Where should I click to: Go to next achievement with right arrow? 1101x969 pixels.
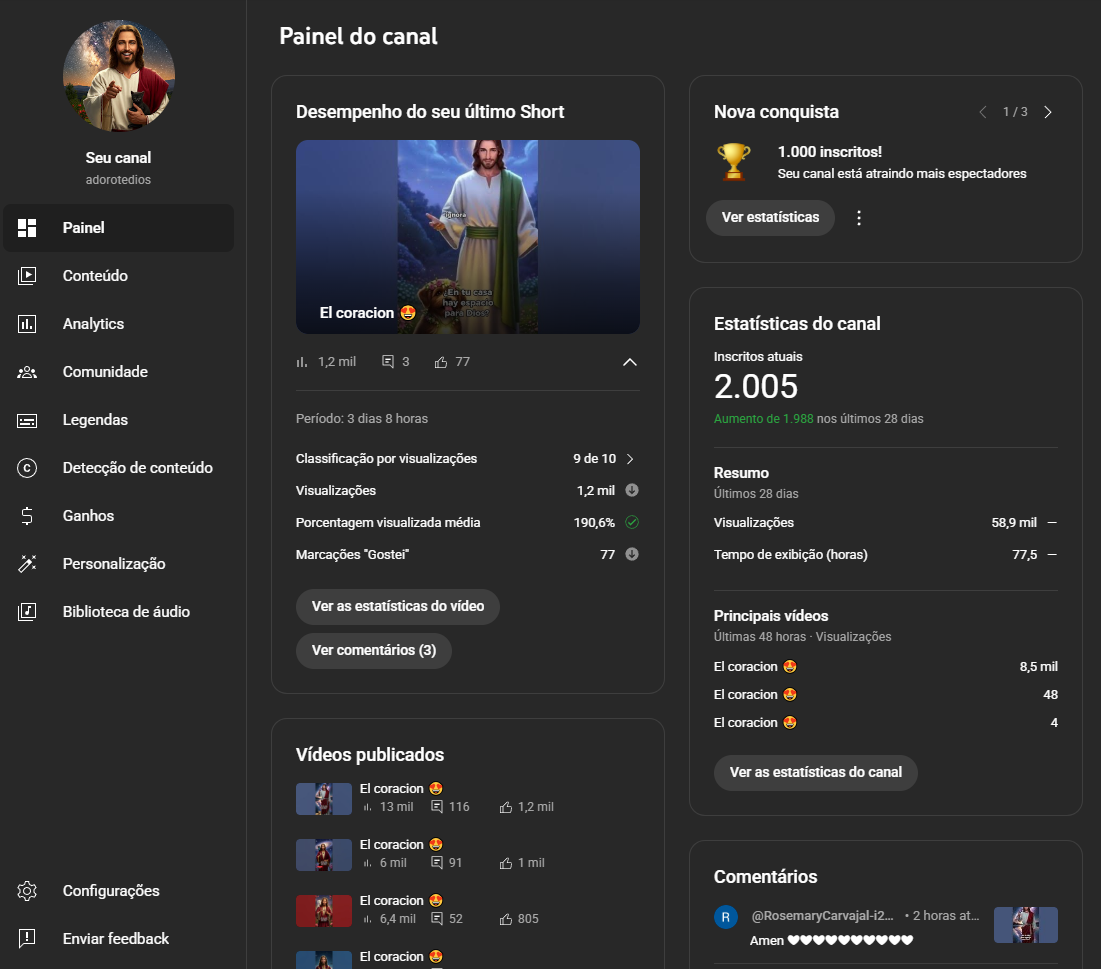point(1048,112)
